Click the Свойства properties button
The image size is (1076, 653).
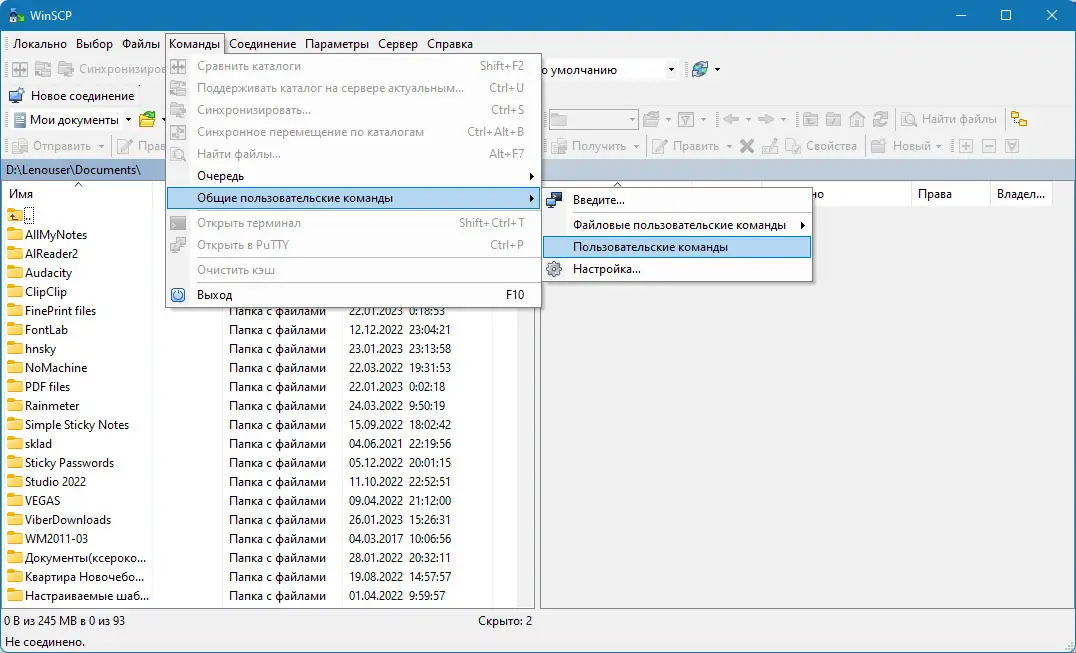[x=821, y=146]
